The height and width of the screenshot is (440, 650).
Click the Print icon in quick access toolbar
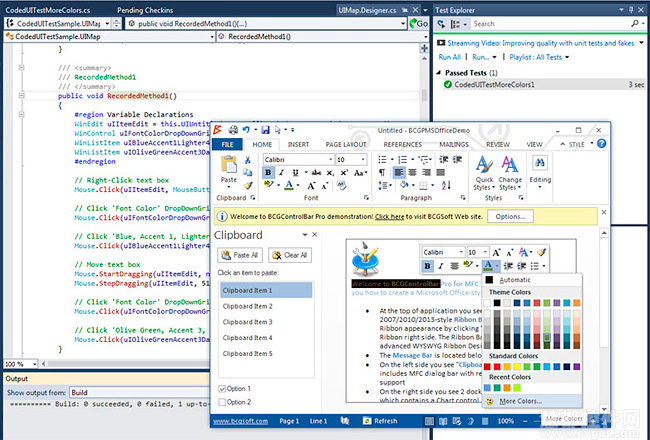[x=233, y=130]
